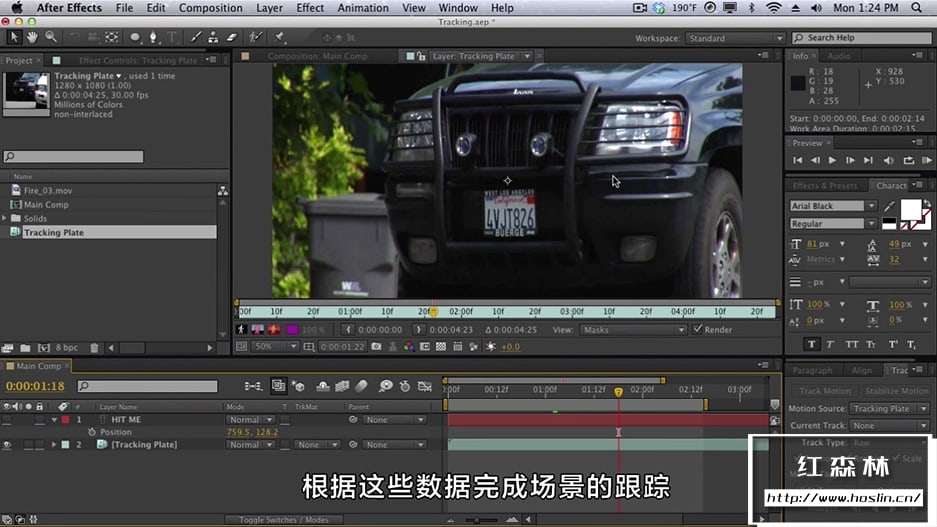Image resolution: width=937 pixels, height=527 pixels.
Task: Click the eyedropper in Character panel
Action: click(889, 206)
